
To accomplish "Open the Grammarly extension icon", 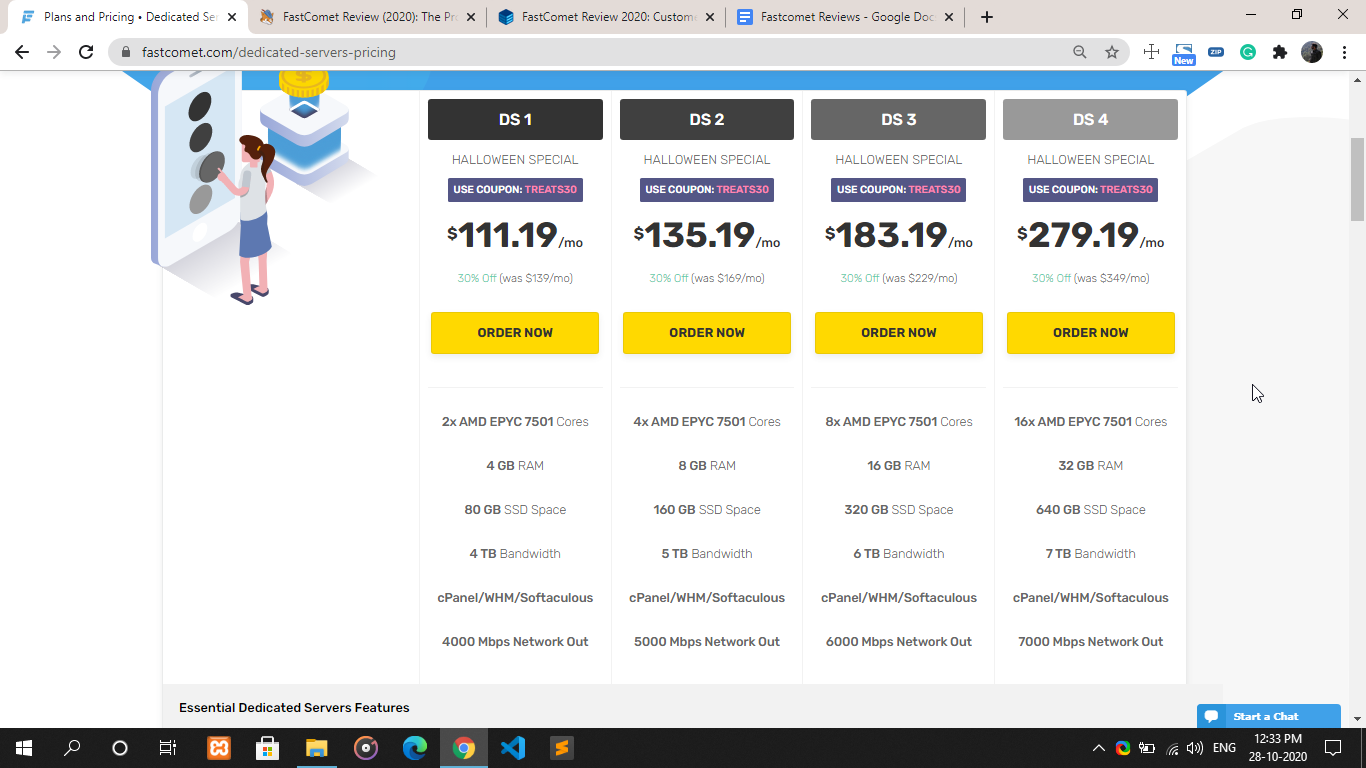I will (1248, 52).
